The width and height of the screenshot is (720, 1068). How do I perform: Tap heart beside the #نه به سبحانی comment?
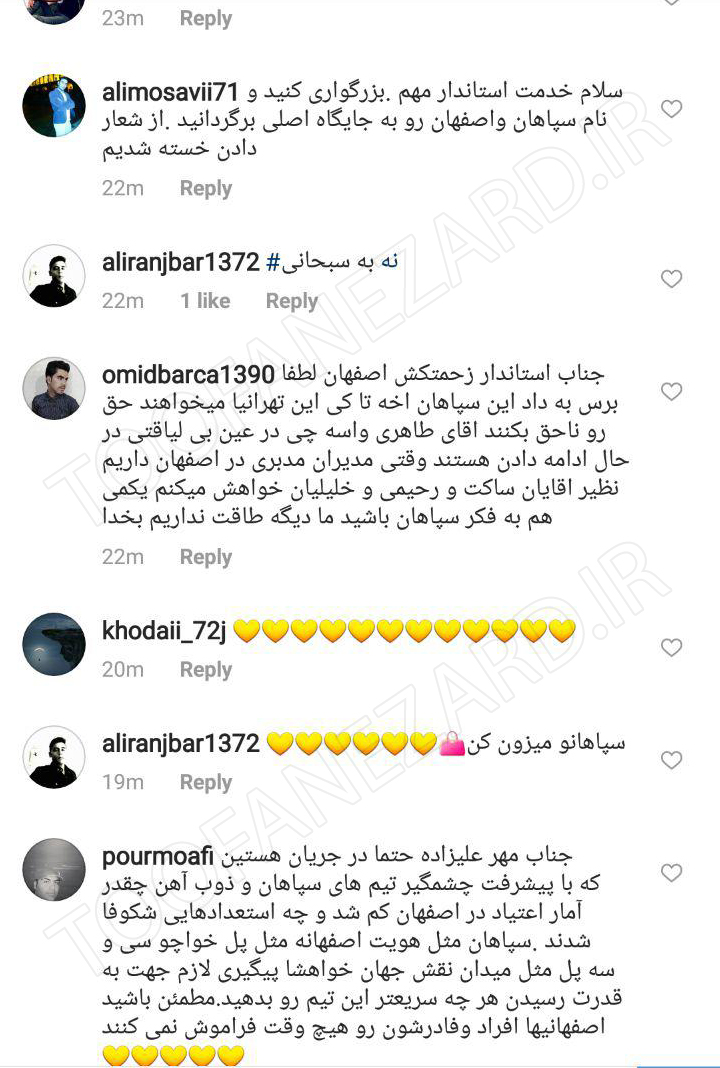(672, 279)
